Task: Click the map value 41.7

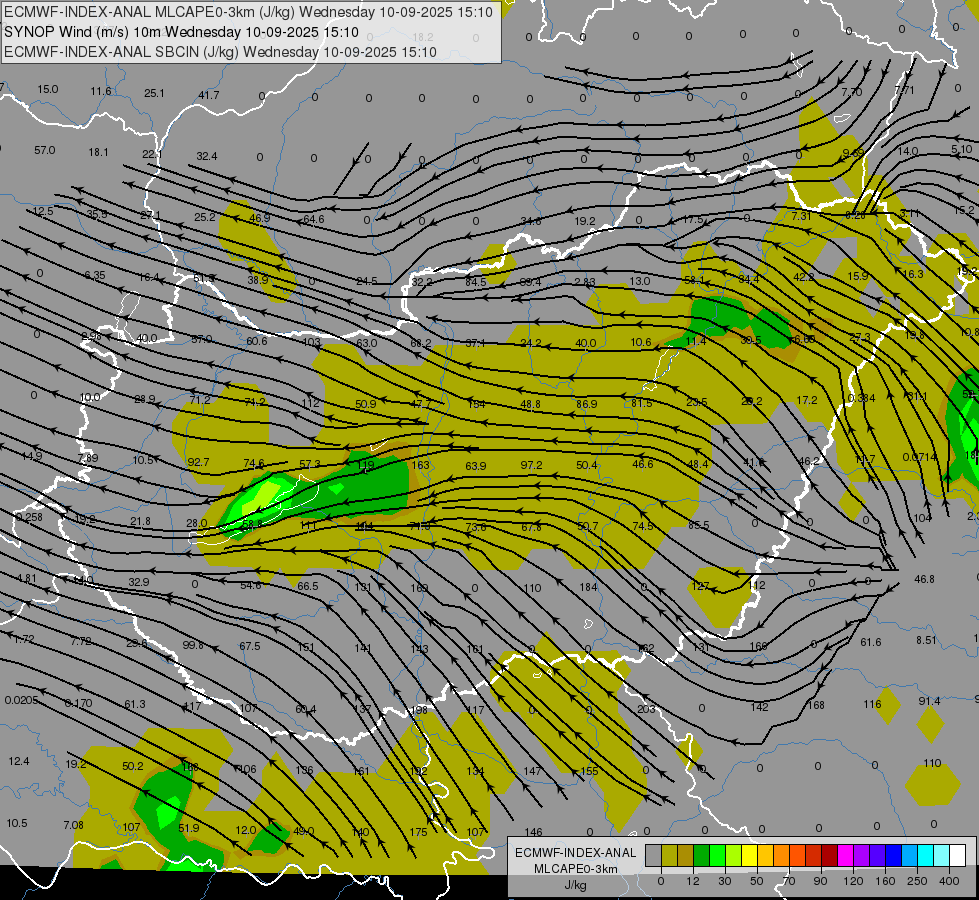Action: [x=209, y=95]
